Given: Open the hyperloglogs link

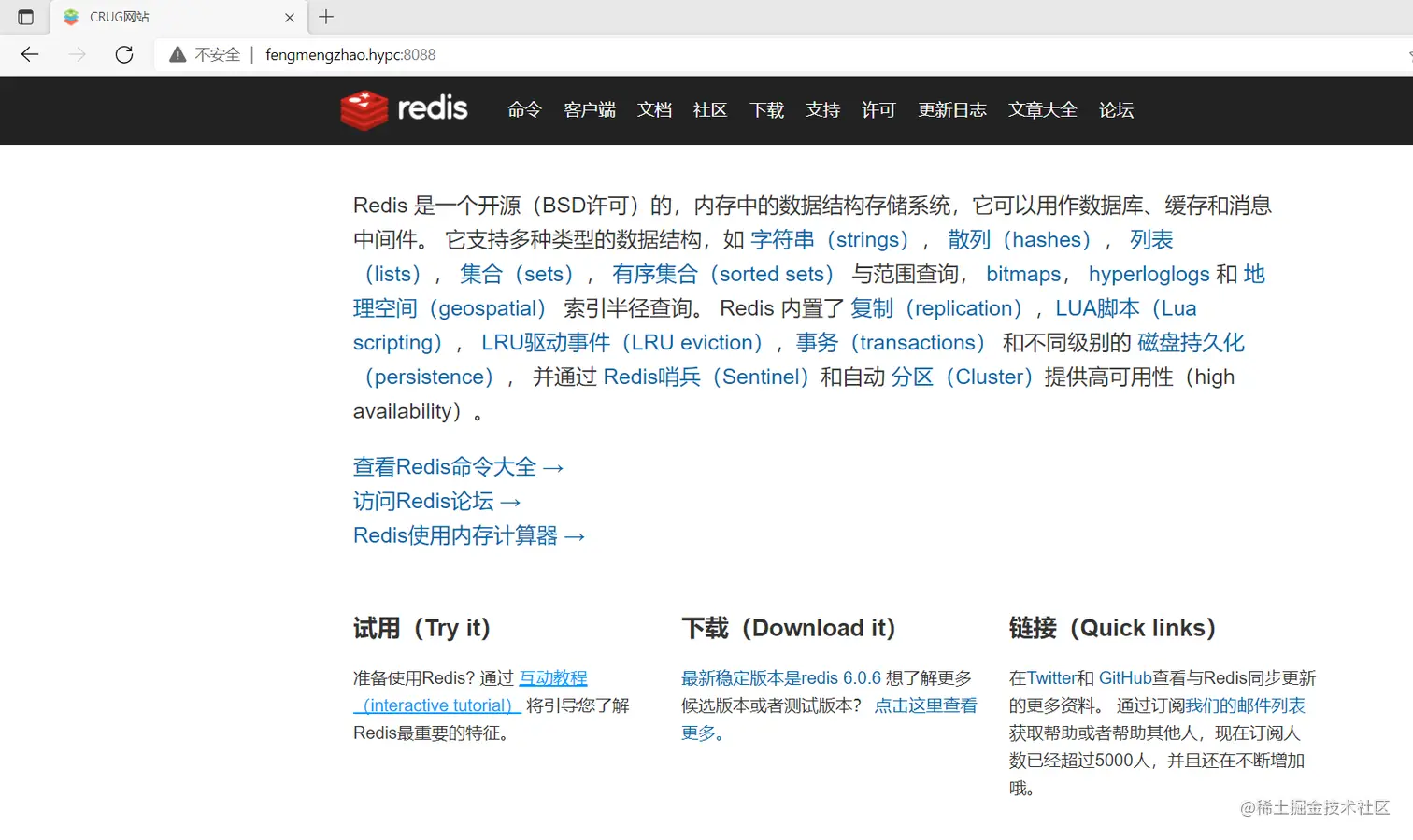Looking at the screenshot, I should pyautogui.click(x=1149, y=274).
